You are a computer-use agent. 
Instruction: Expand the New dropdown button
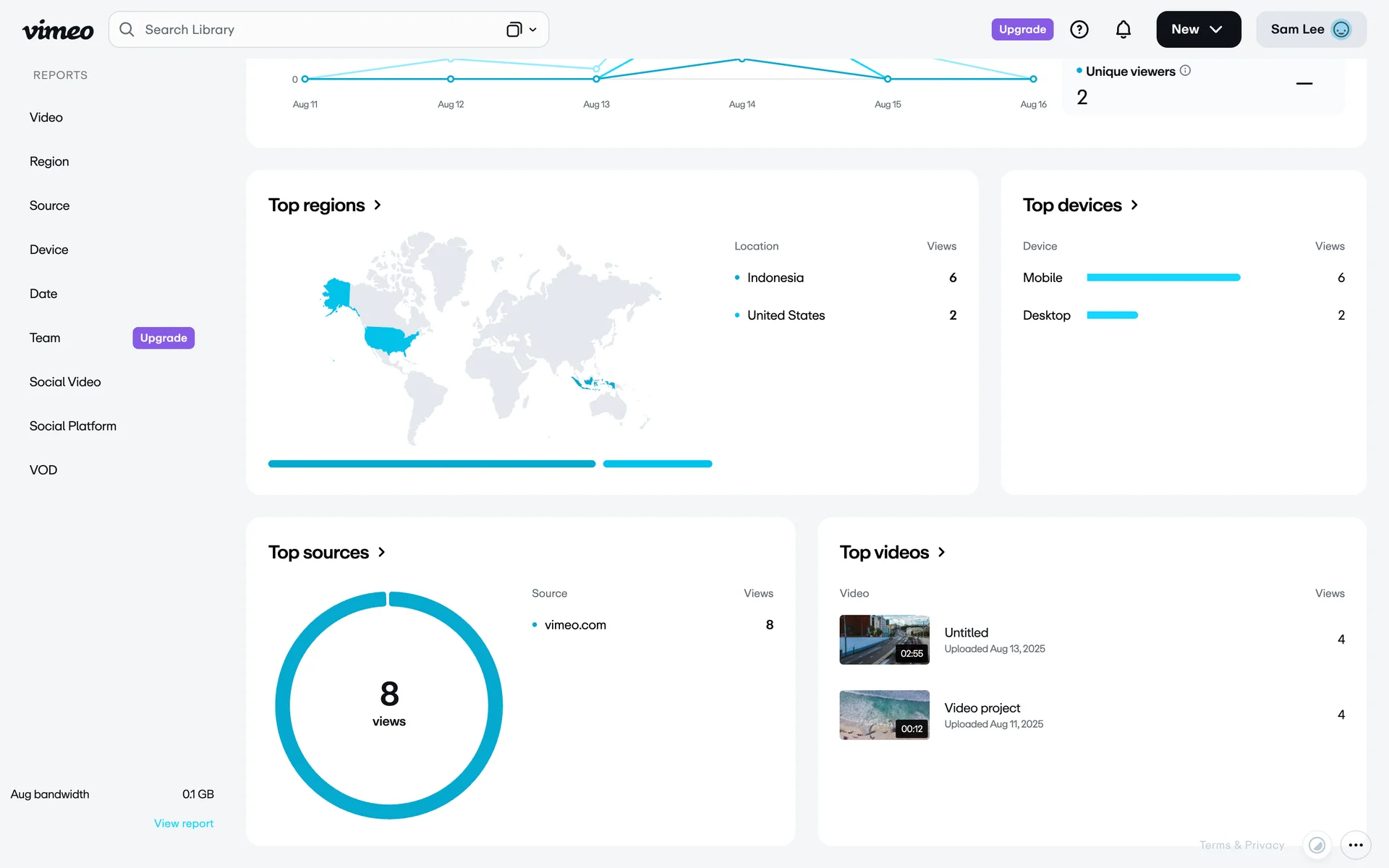pyautogui.click(x=1198, y=30)
